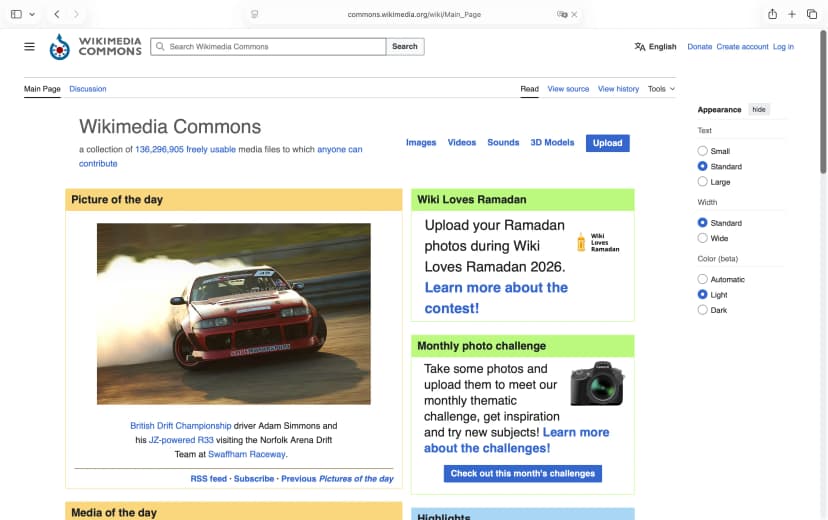Image resolution: width=828 pixels, height=520 pixels.
Task: Open a new tab with plus icon
Action: coord(792,14)
